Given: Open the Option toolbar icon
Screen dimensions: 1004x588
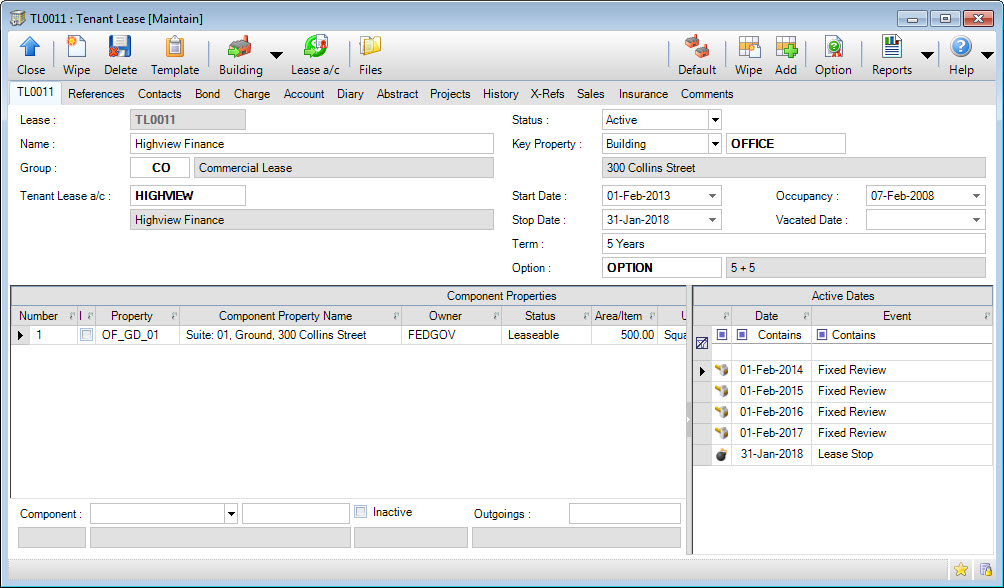Looking at the screenshot, I should coord(833,47).
